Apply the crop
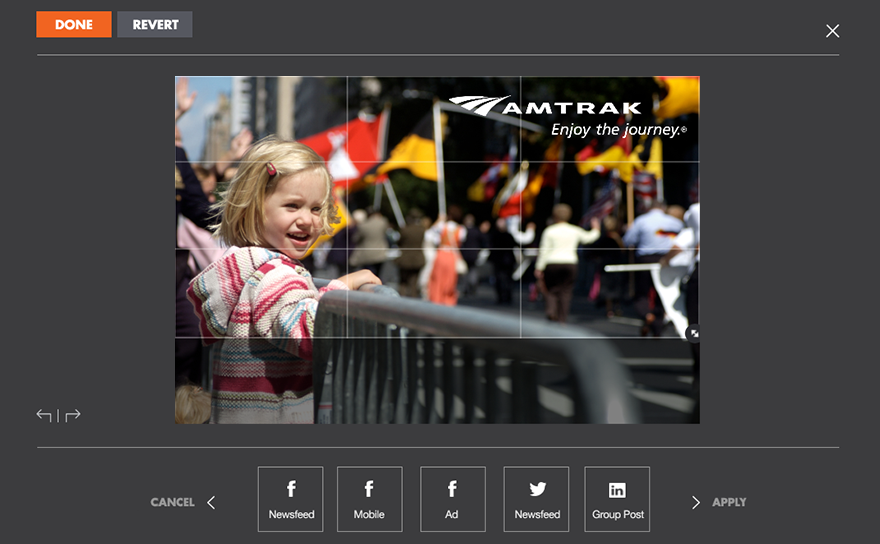Image resolution: width=880 pixels, height=544 pixels. click(729, 502)
